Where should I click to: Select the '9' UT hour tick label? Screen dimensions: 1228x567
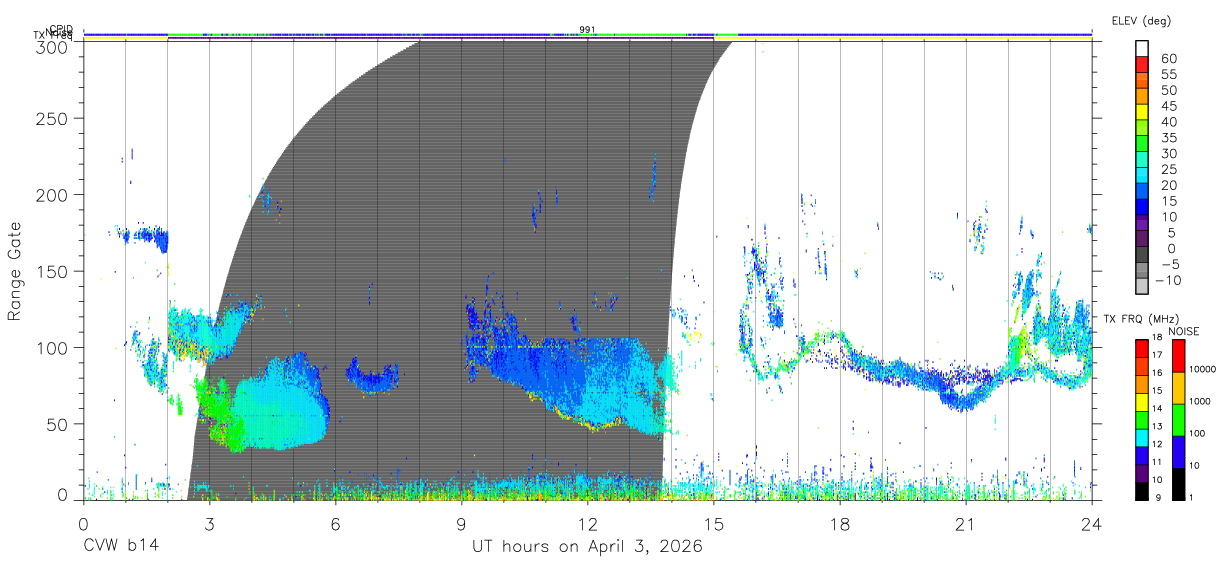pyautogui.click(x=462, y=524)
